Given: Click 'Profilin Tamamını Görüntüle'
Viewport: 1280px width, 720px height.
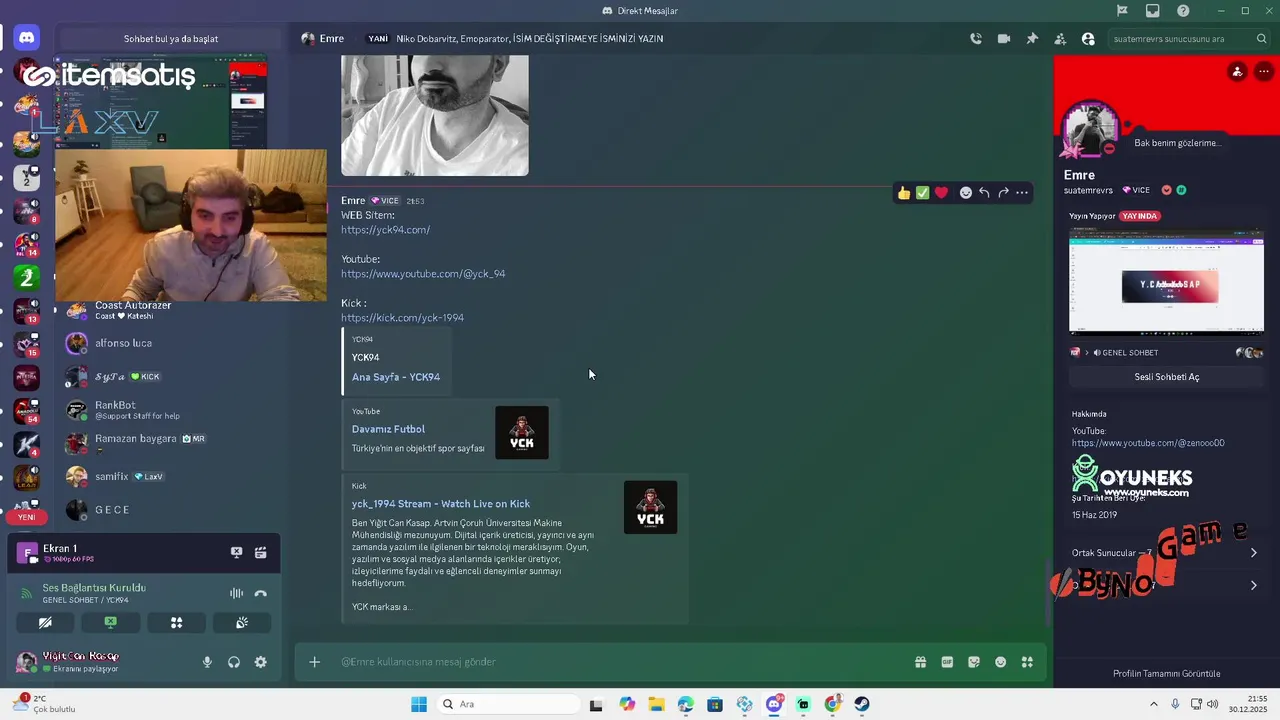Looking at the screenshot, I should (1166, 674).
